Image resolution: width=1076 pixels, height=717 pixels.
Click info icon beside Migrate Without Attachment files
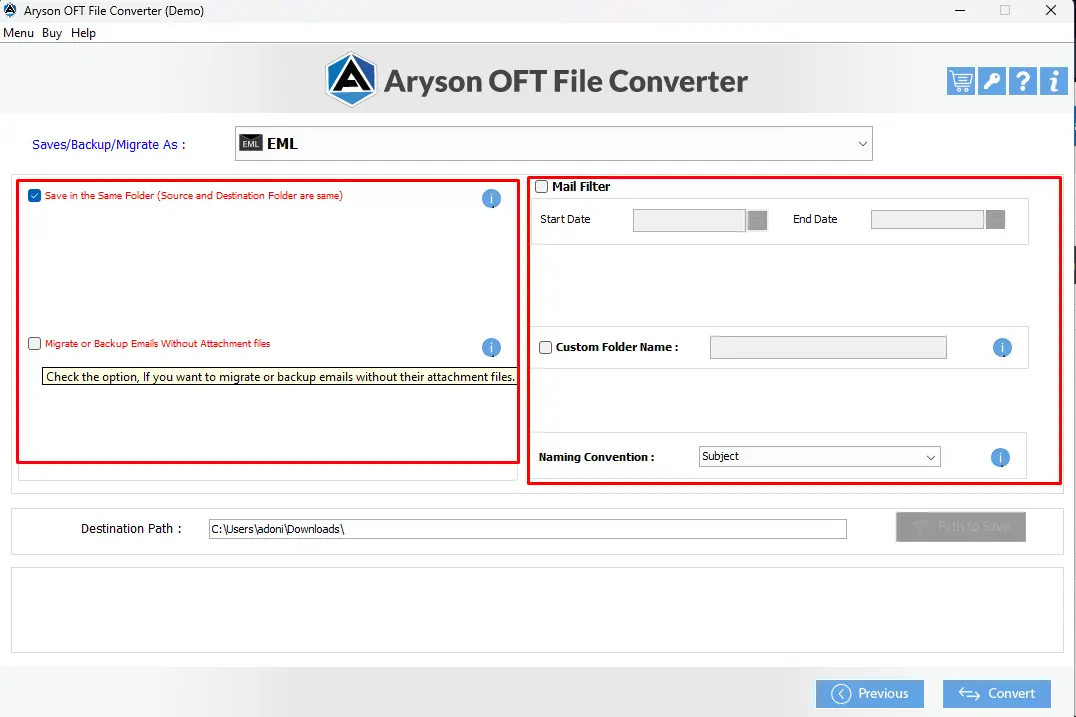(491, 348)
